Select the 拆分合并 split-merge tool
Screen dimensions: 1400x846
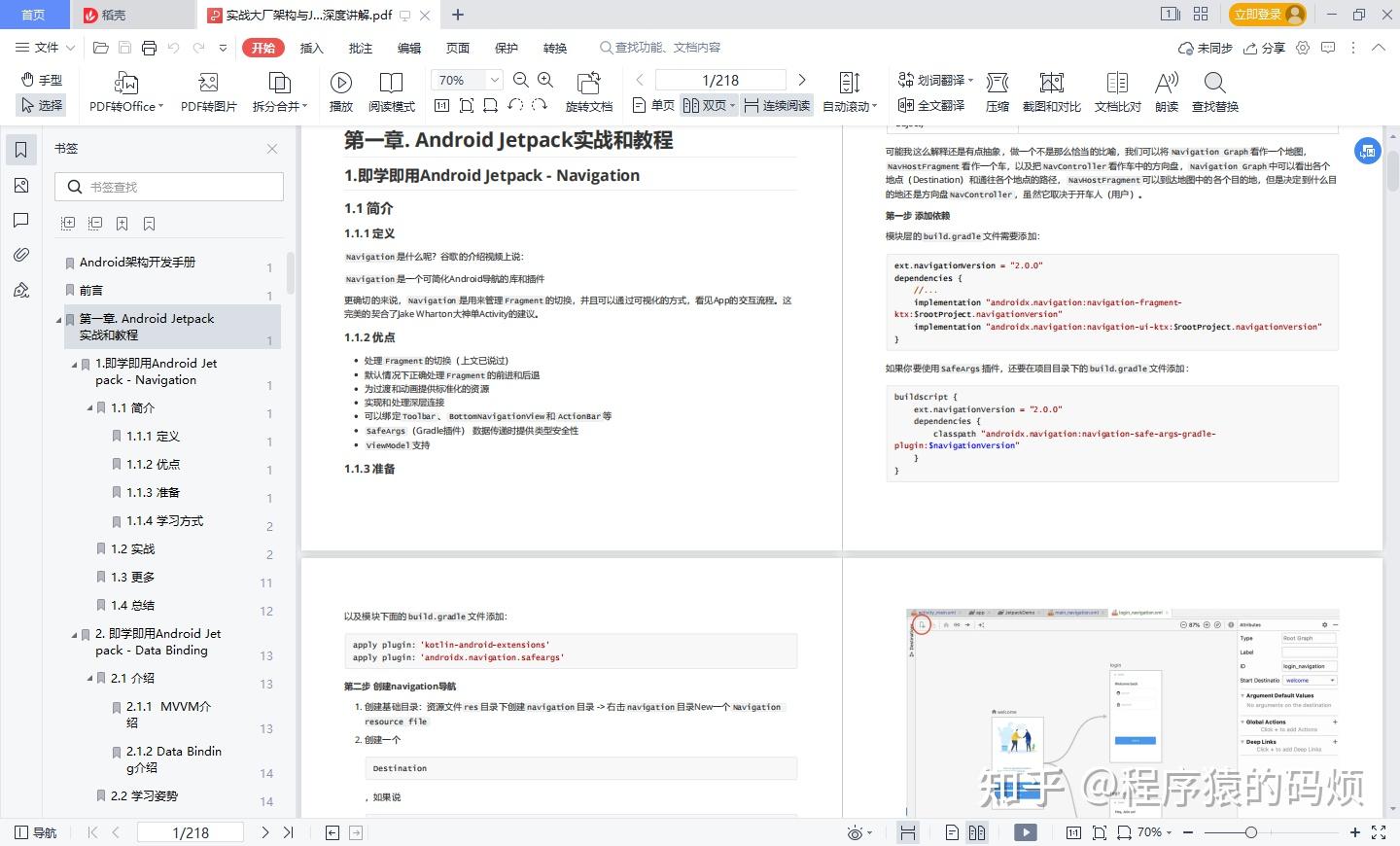pyautogui.click(x=279, y=91)
